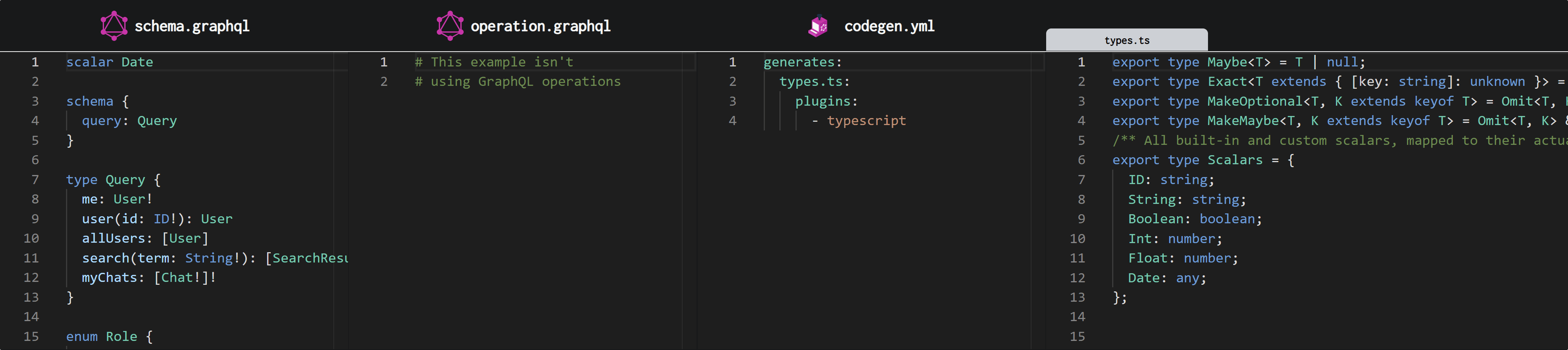Image resolution: width=1568 pixels, height=350 pixels.
Task: Click the "generates:" key in codegen.yml
Action: (x=802, y=62)
